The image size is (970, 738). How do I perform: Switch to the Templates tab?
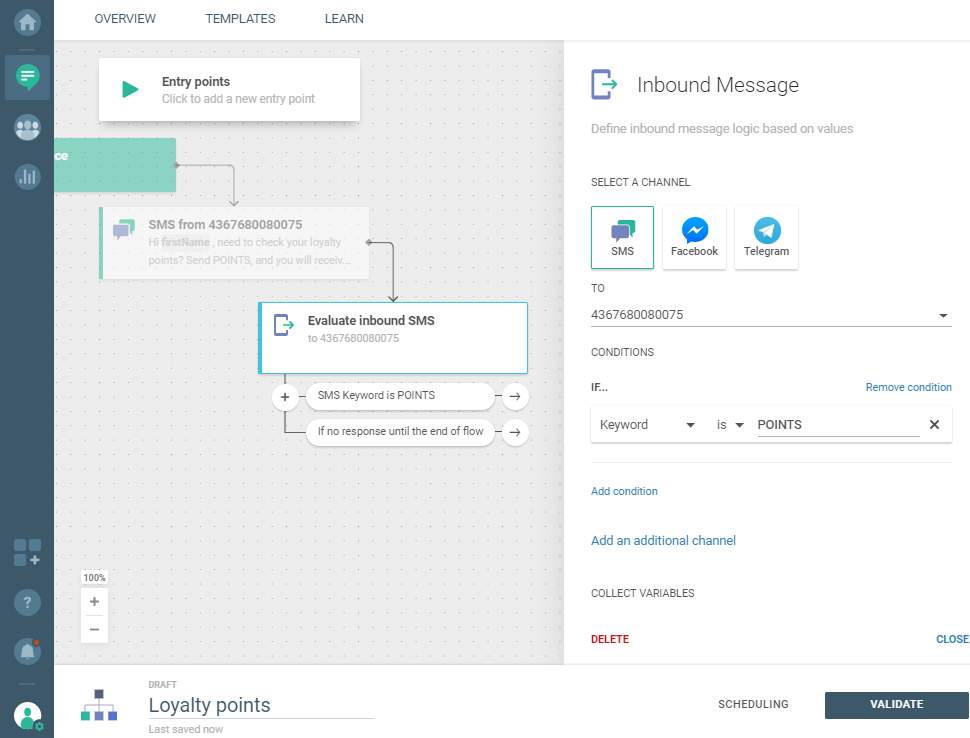(x=240, y=19)
